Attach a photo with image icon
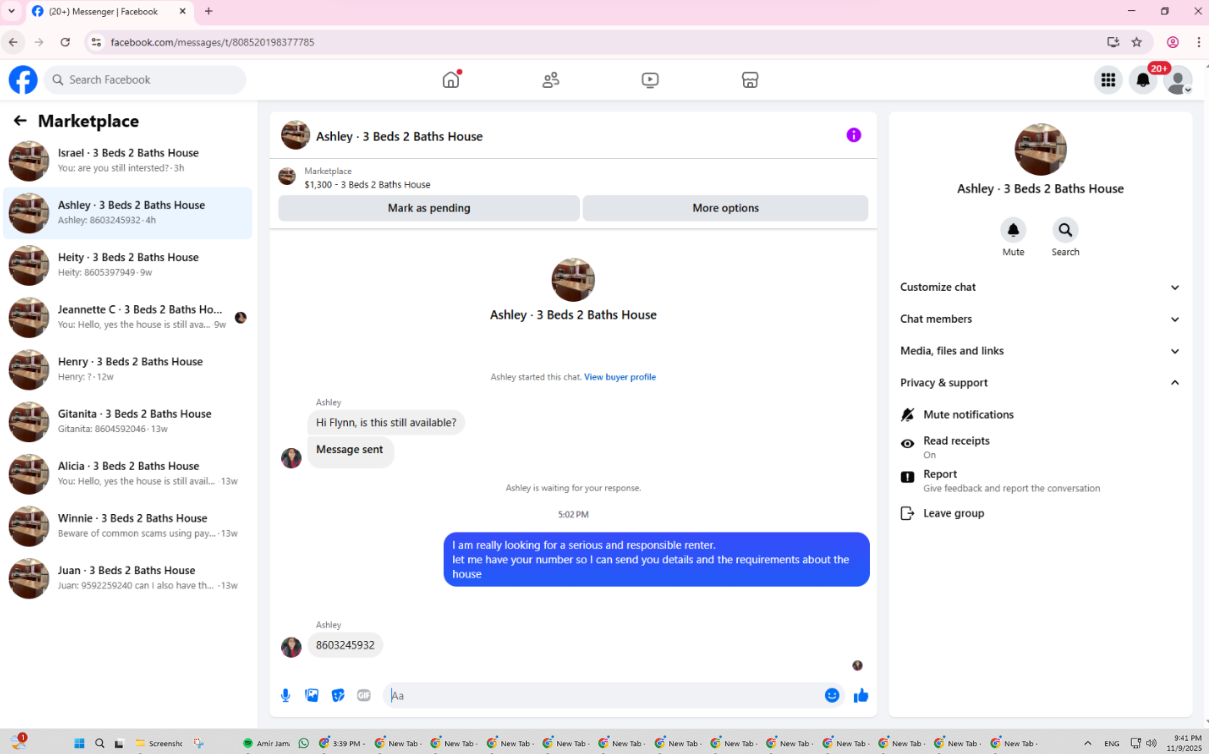Viewport: 1209px width, 754px height. (312, 695)
